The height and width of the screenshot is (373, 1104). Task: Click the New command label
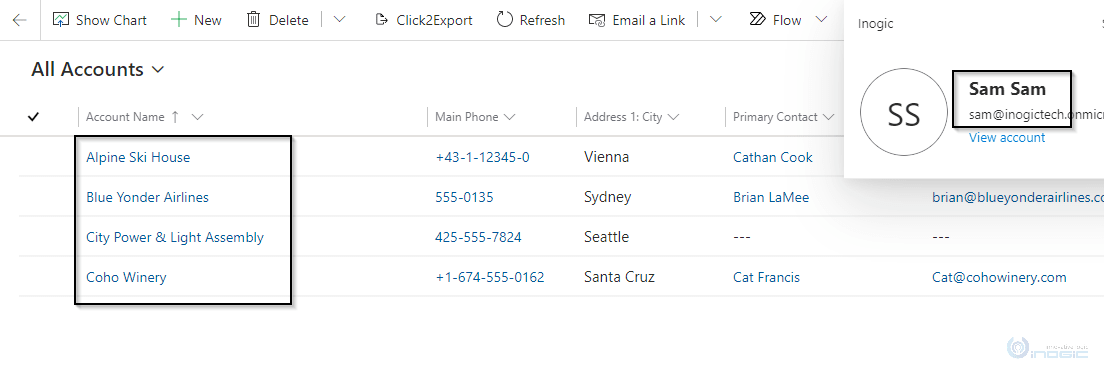point(208,20)
